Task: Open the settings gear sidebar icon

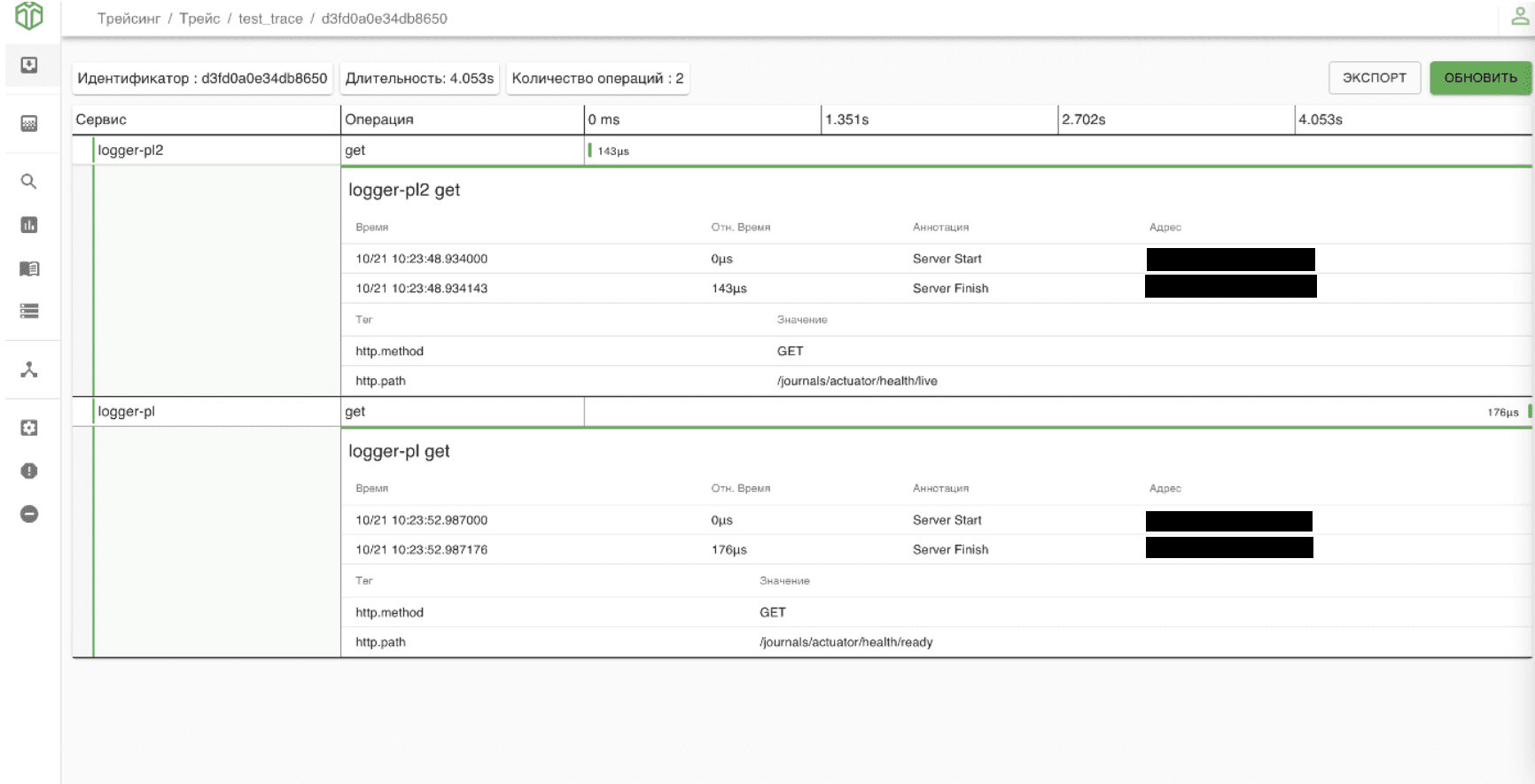Action: 29,428
